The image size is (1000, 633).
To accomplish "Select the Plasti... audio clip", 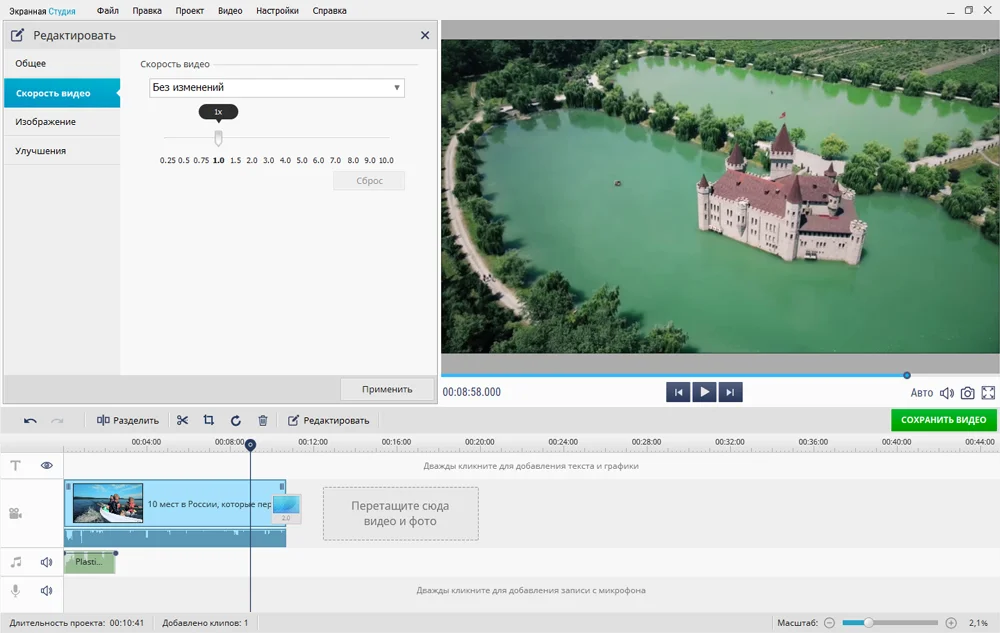I will [x=89, y=562].
